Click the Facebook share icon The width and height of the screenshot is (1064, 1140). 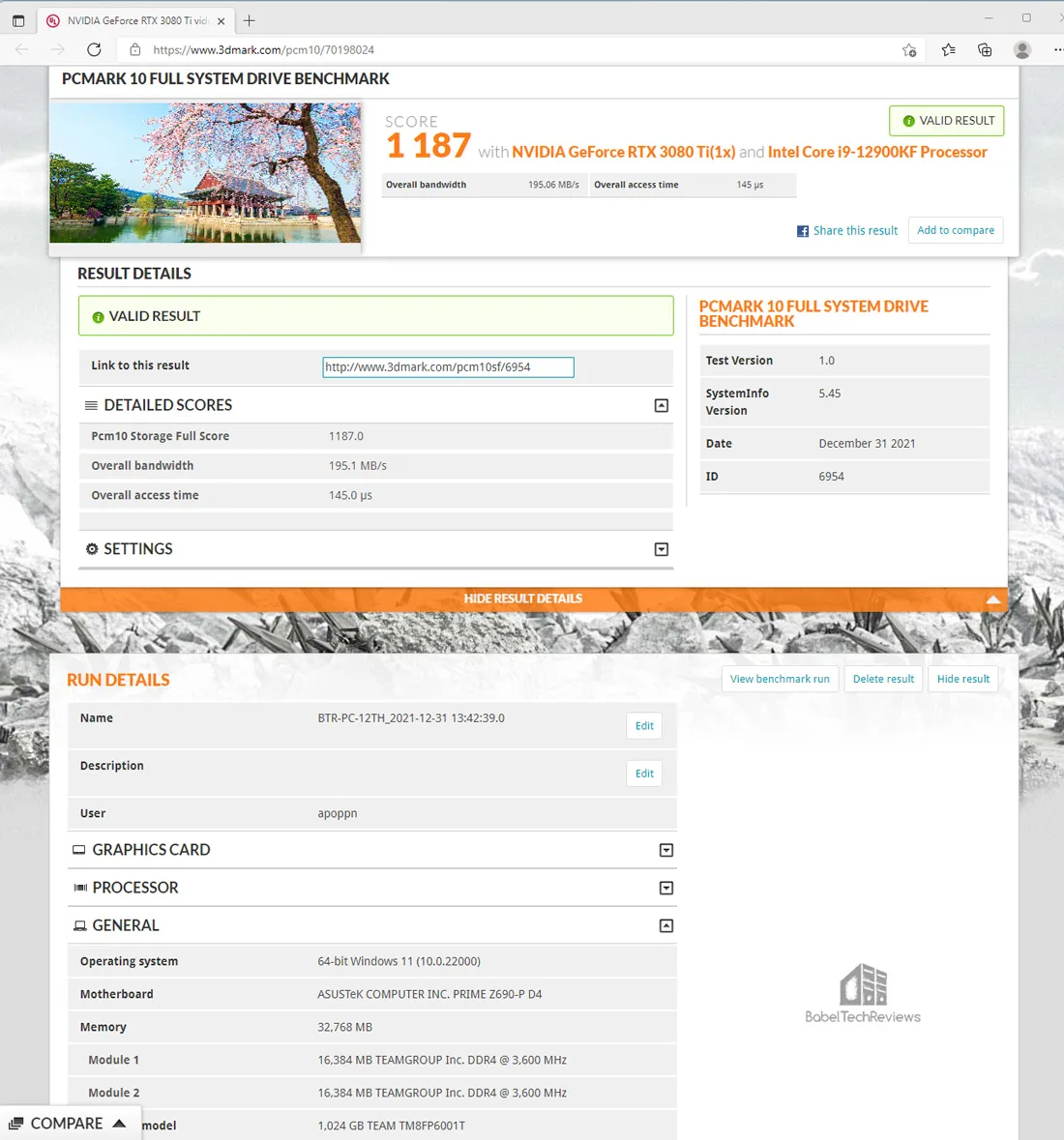[x=802, y=231]
